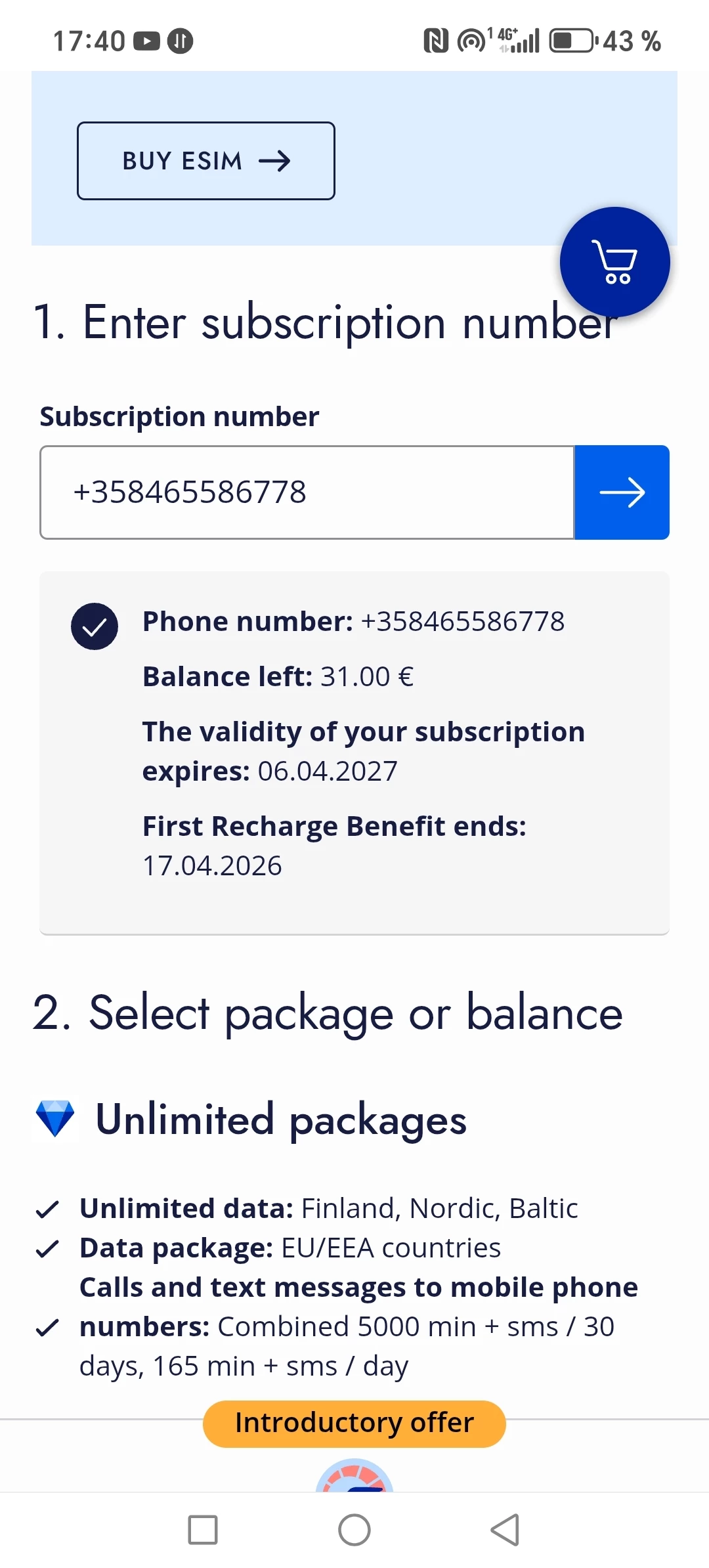Tap the YouTube notification icon

click(x=146, y=41)
